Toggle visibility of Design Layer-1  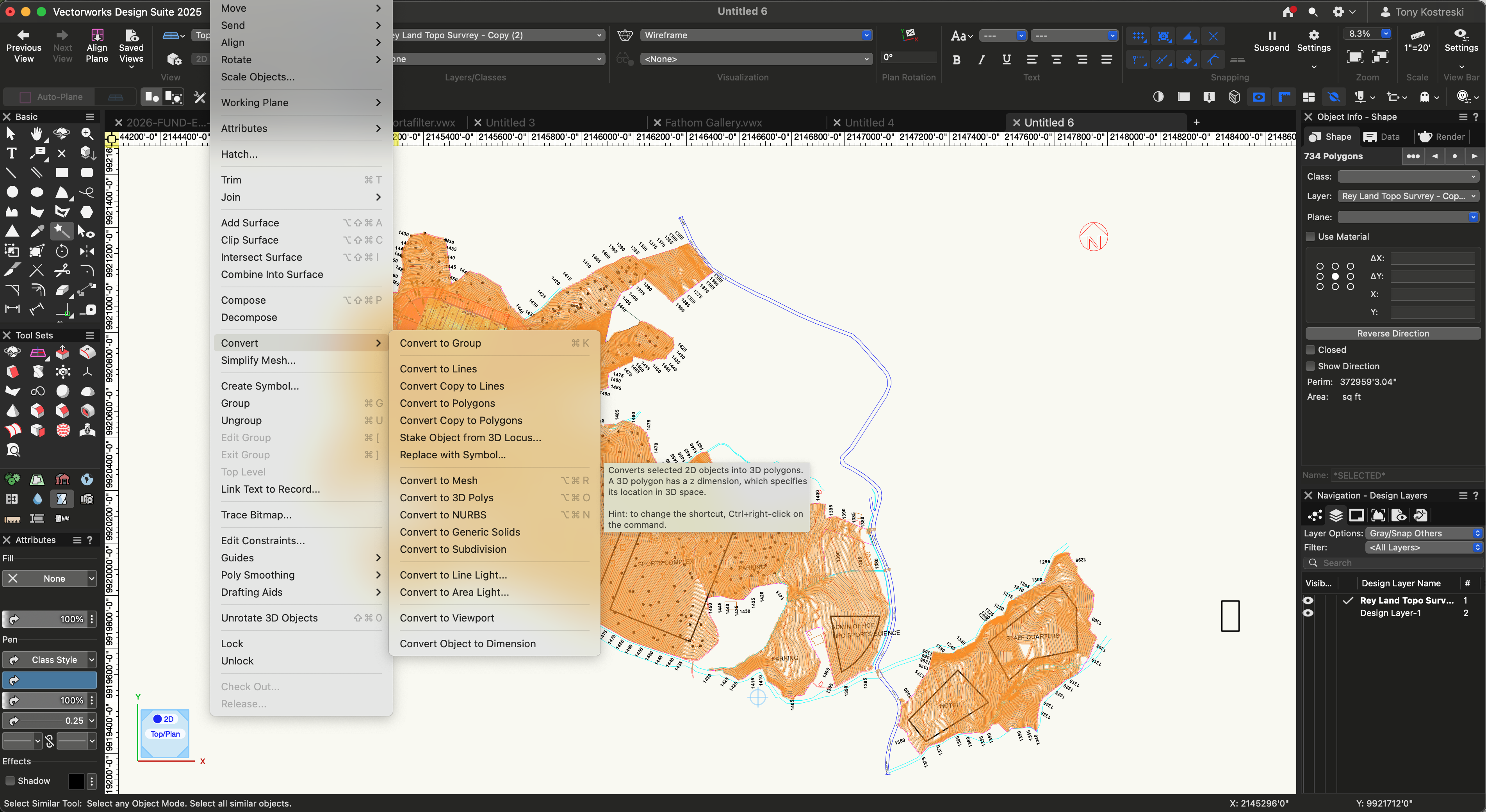pos(1308,613)
